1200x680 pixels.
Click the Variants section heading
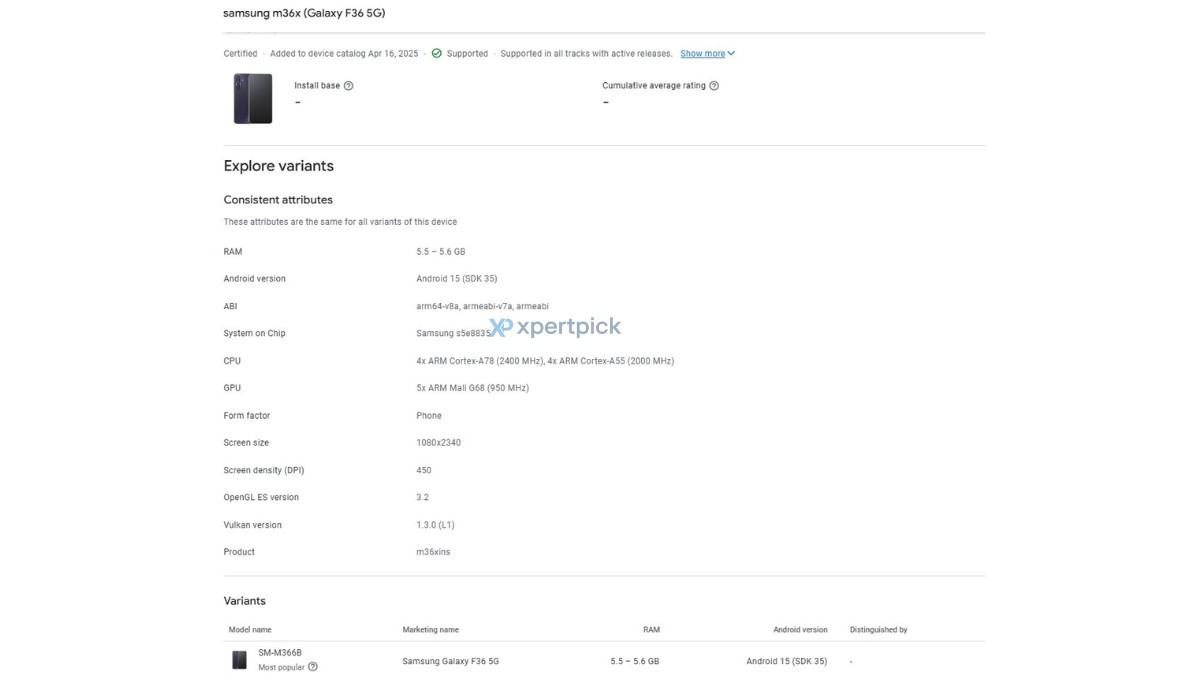coord(246,600)
